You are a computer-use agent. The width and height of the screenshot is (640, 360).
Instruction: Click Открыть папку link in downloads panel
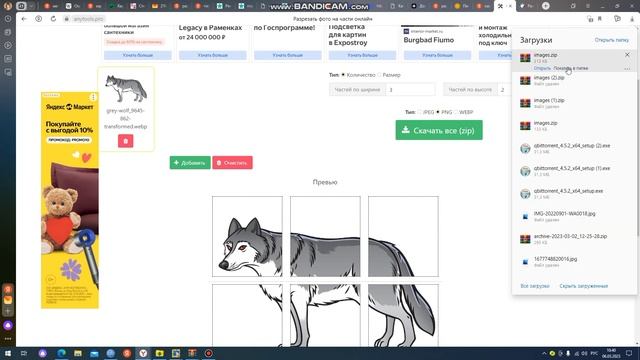point(611,40)
